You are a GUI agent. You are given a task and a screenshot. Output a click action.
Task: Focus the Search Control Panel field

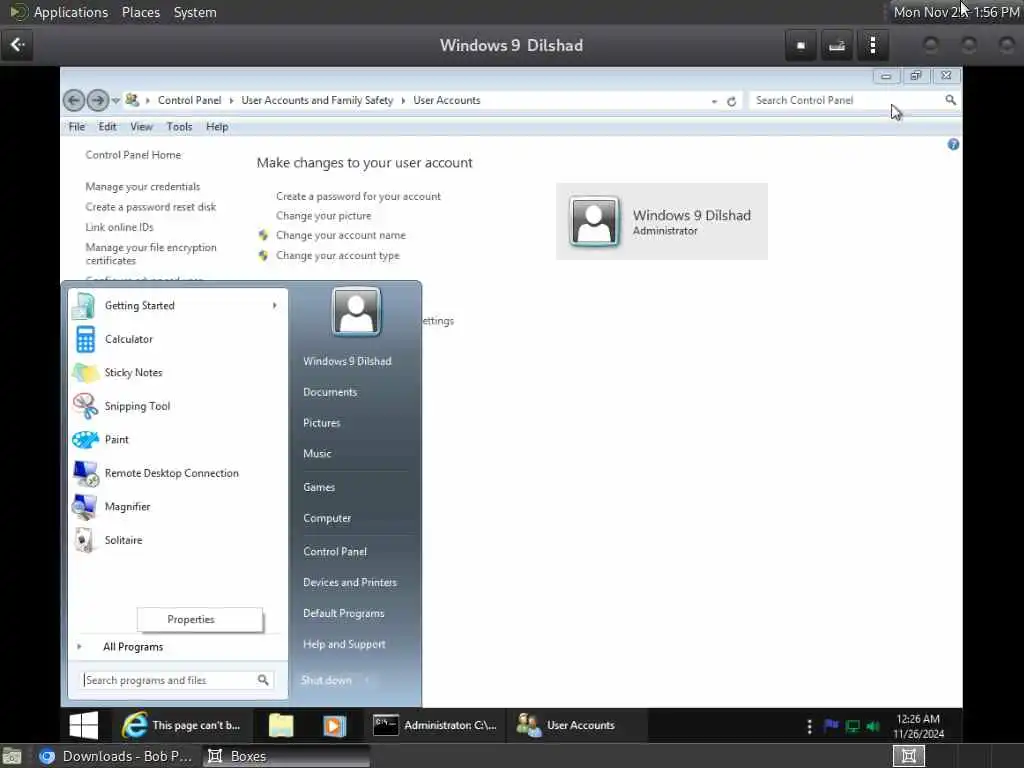tap(847, 100)
